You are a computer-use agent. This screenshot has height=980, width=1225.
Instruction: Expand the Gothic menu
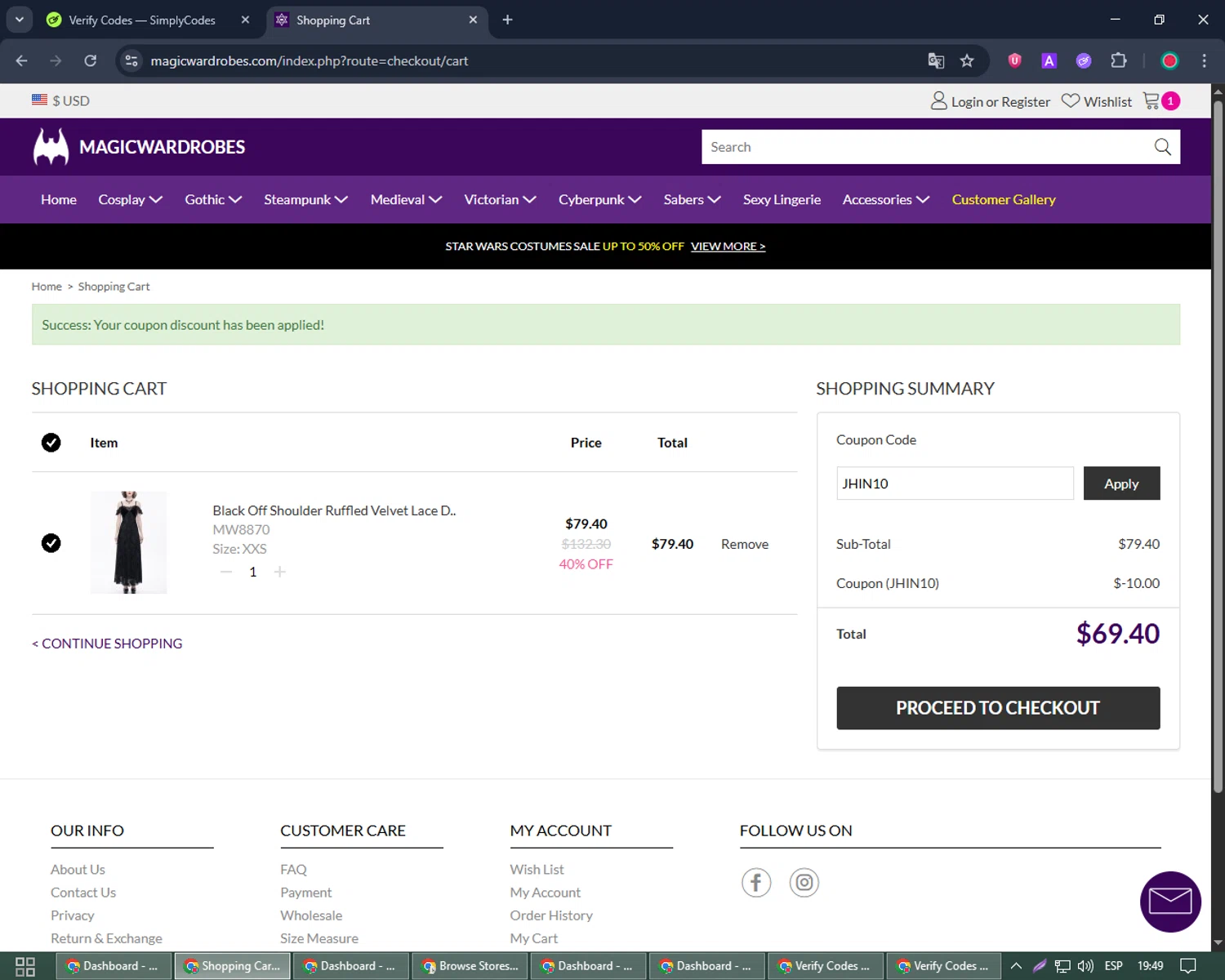click(x=213, y=199)
